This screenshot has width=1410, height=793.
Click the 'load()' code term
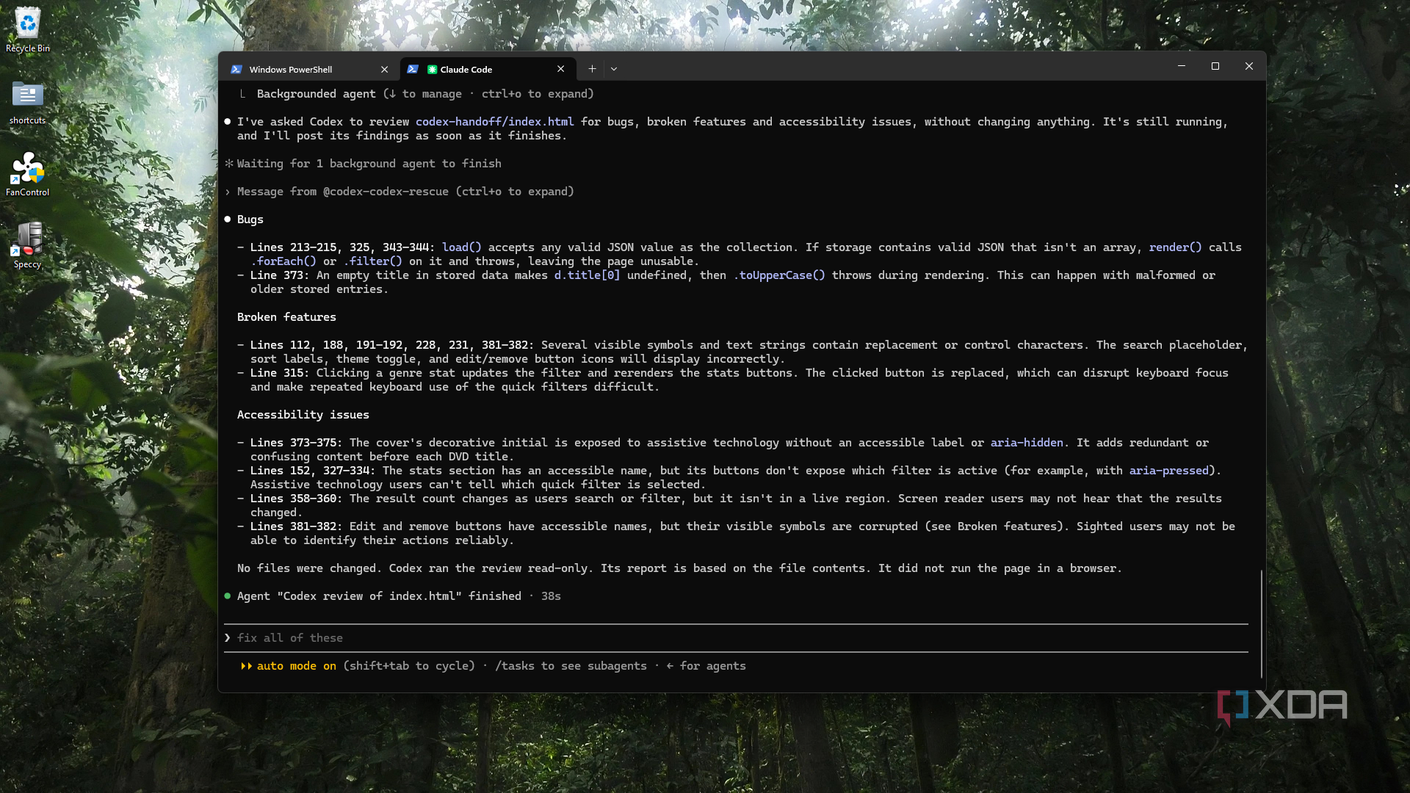pyautogui.click(x=461, y=248)
